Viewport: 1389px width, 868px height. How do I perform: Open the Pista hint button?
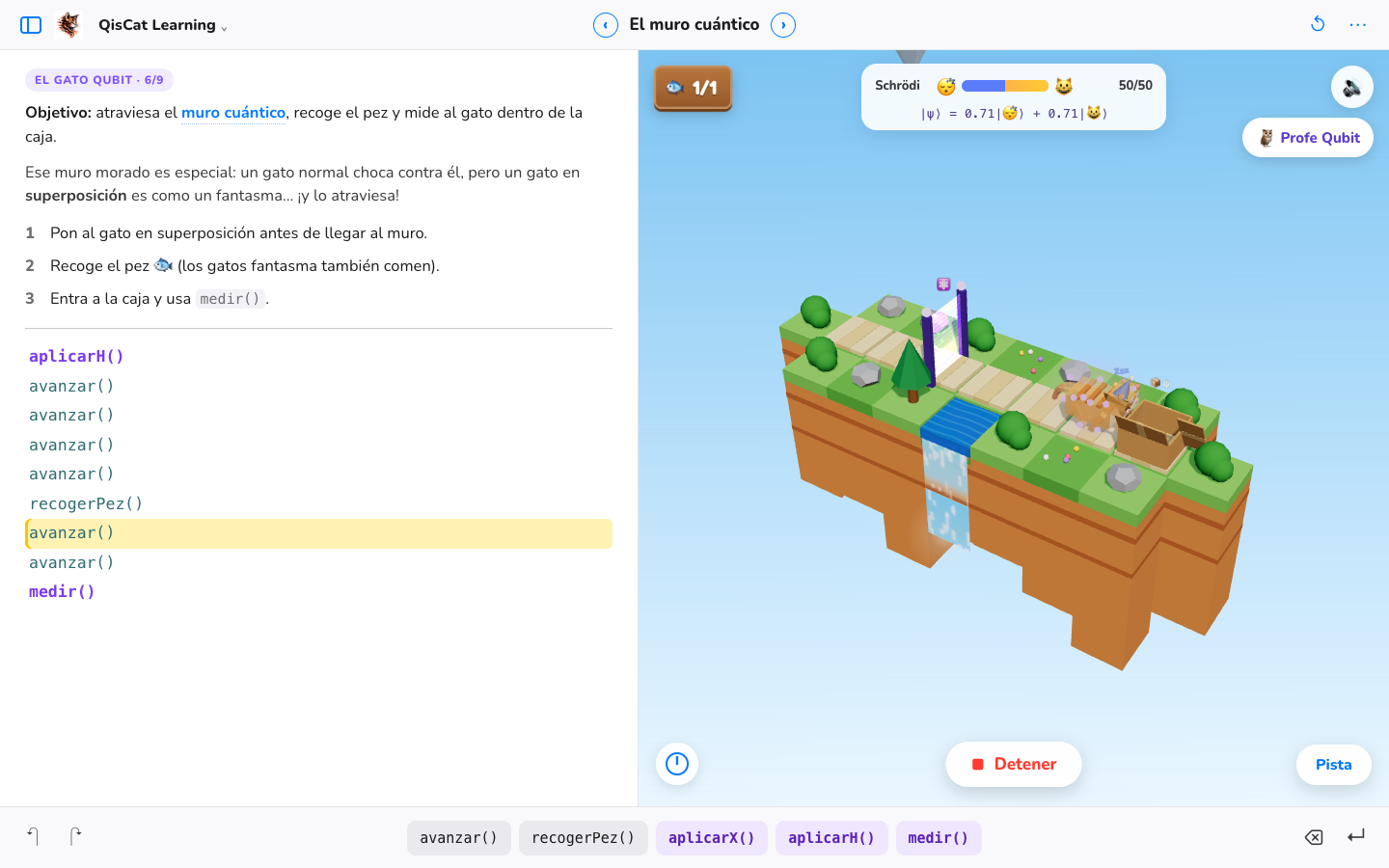click(x=1334, y=765)
